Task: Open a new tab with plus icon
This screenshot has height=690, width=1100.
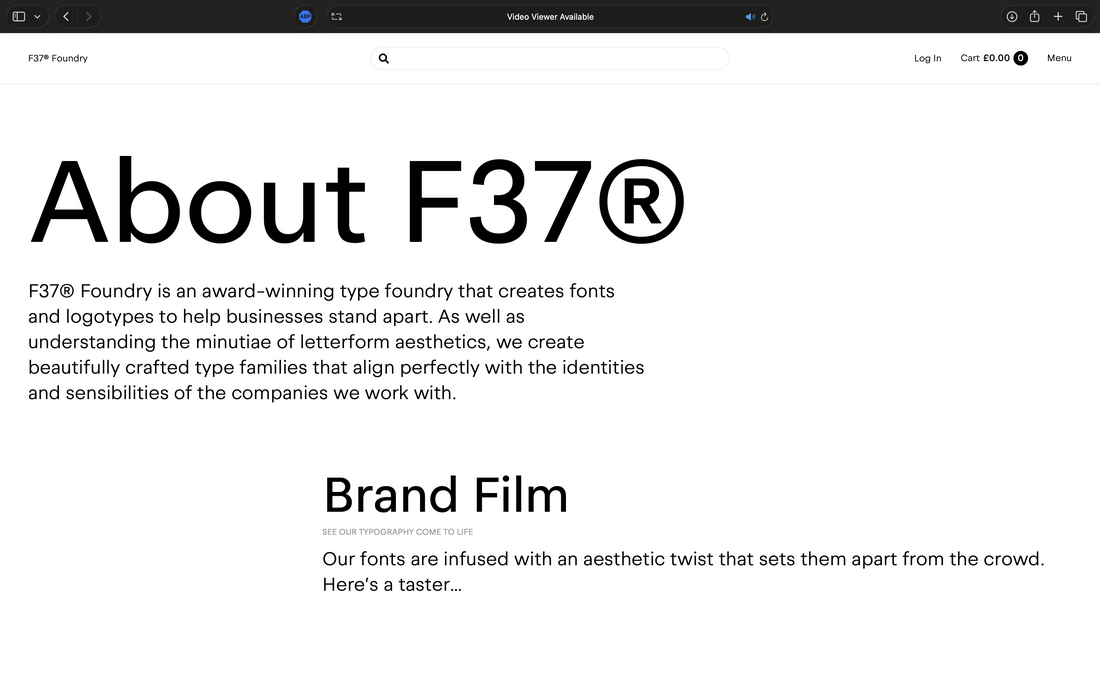Action: pyautogui.click(x=1058, y=16)
